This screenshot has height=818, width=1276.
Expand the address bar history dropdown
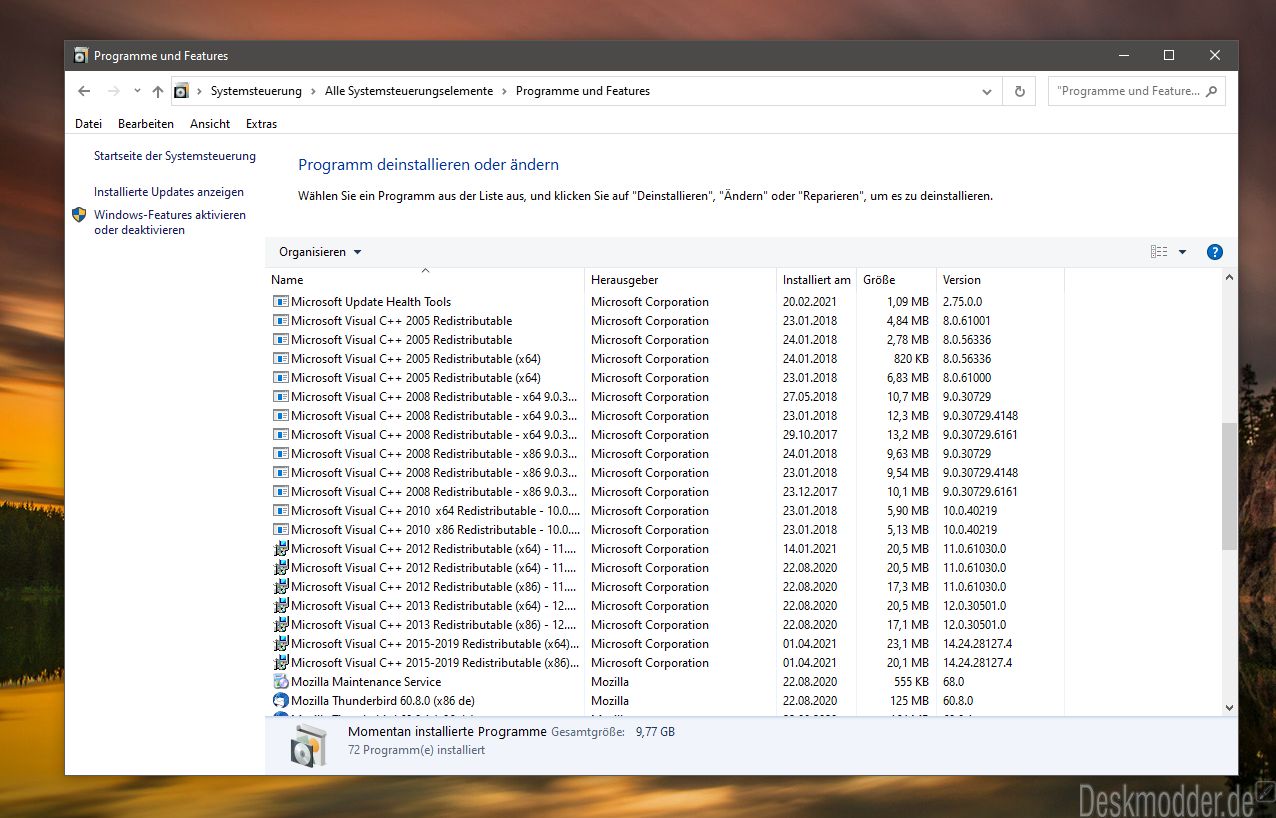[987, 91]
